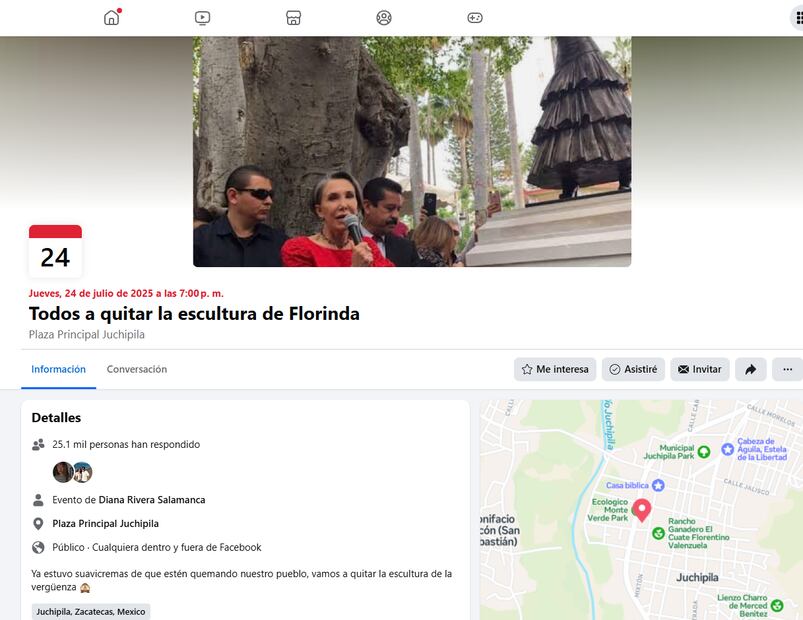Image resolution: width=803 pixels, height=620 pixels.
Task: Open the Gaming icon in top bar
Action: pyautogui.click(x=475, y=18)
